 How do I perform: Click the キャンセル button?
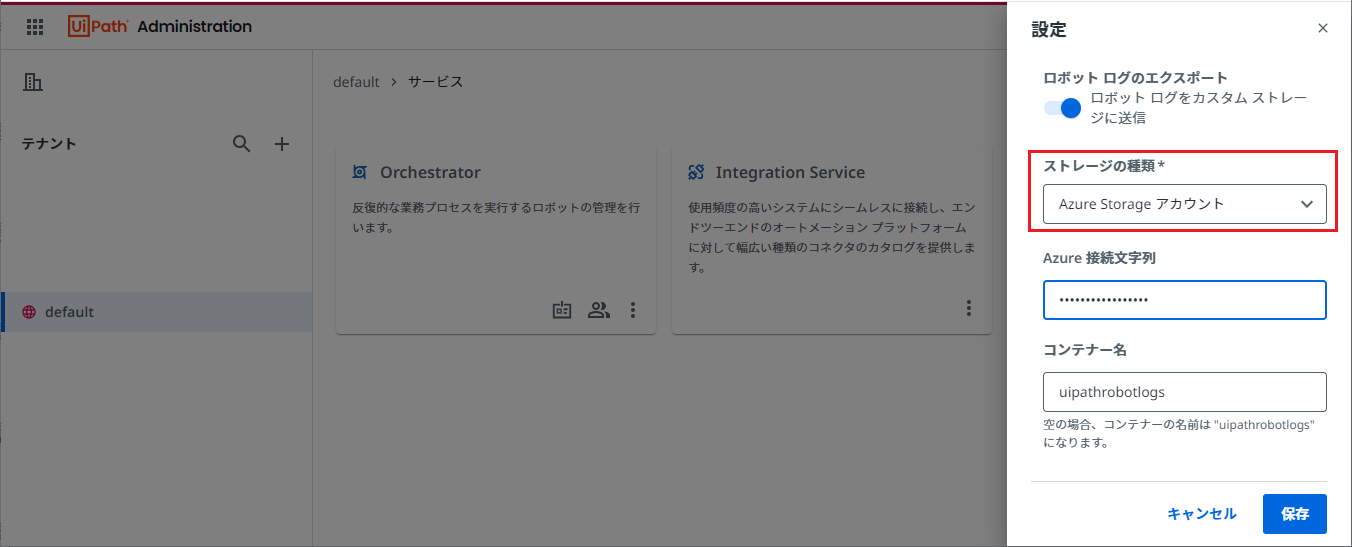pos(1202,514)
